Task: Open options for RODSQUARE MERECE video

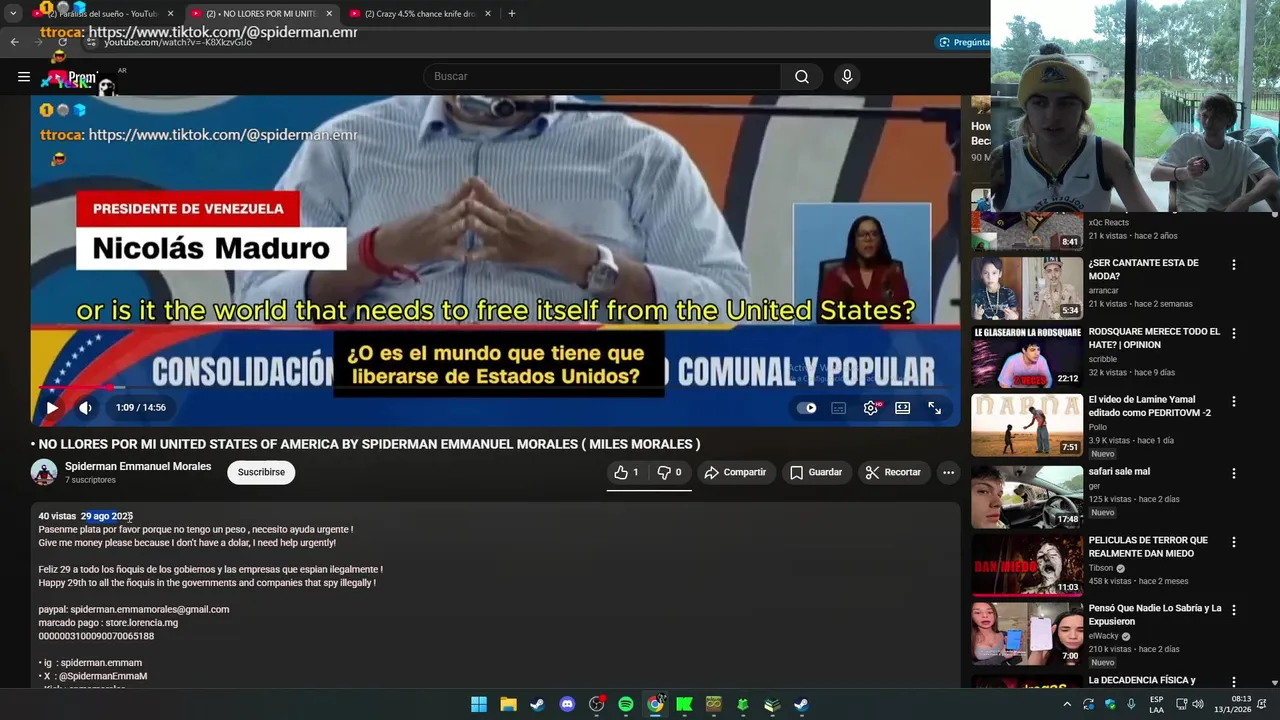Action: 1233,333
